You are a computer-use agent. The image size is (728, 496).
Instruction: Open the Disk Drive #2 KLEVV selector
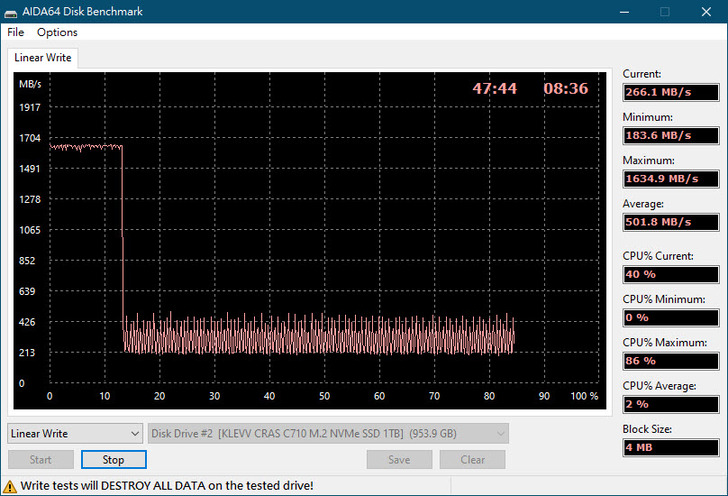328,433
